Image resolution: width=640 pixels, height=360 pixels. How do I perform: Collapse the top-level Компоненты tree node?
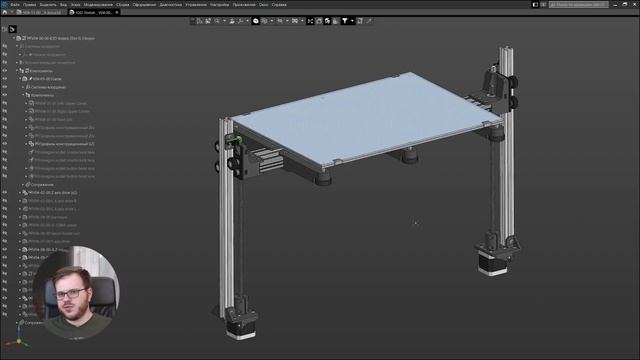pos(17,71)
